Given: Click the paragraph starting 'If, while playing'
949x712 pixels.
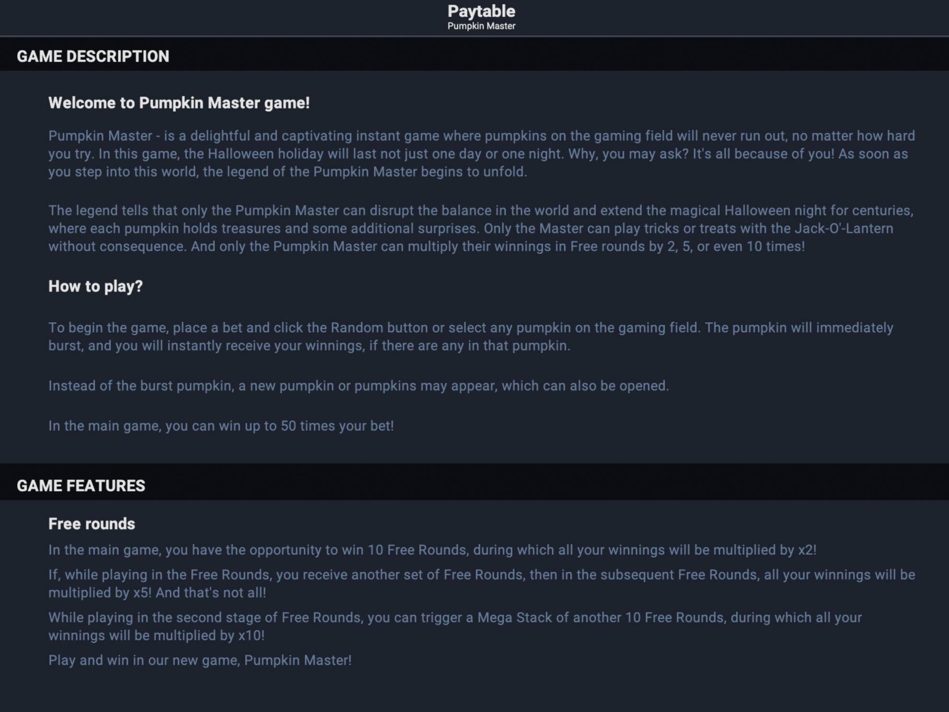Looking at the screenshot, I should tap(482, 584).
